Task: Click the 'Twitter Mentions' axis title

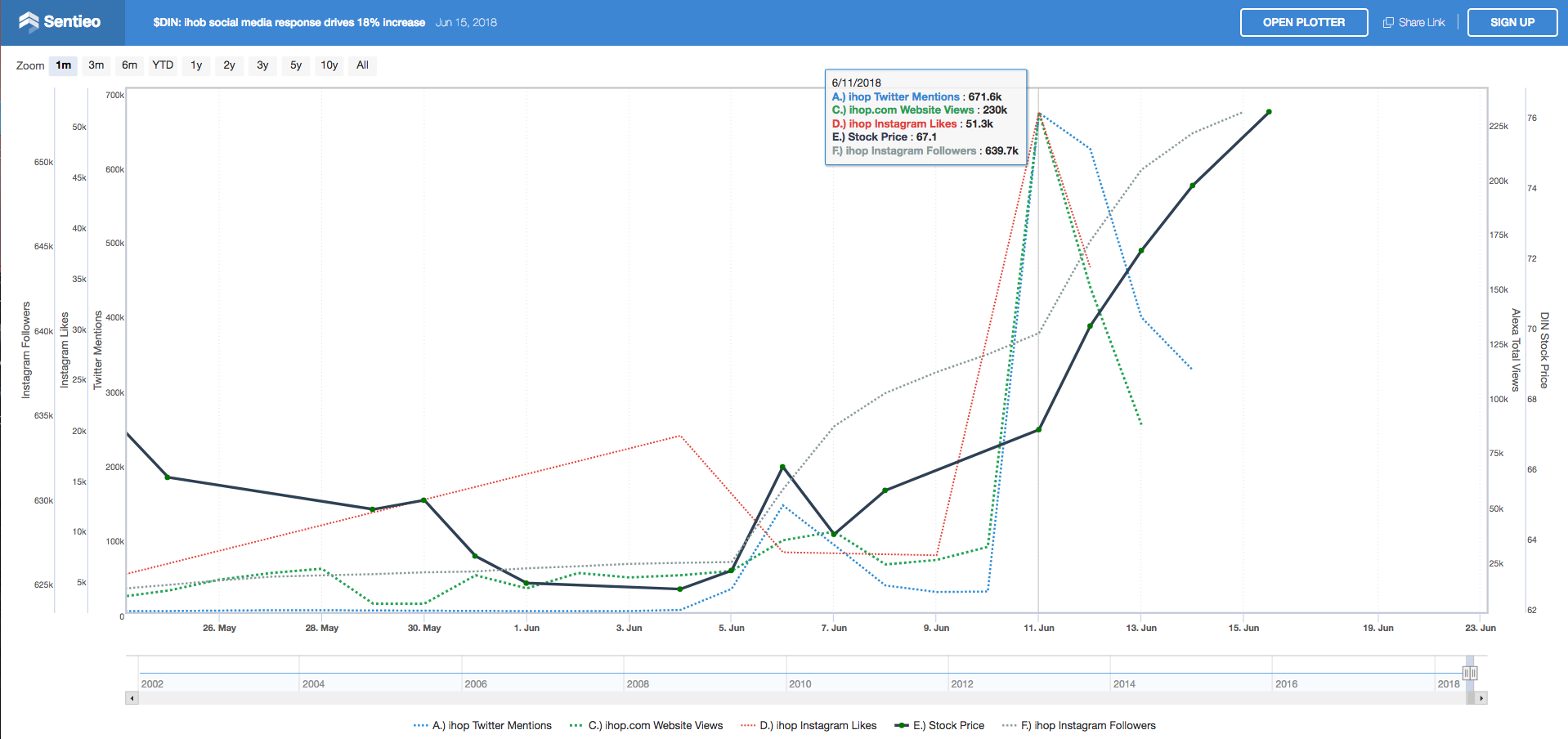Action: (x=98, y=350)
